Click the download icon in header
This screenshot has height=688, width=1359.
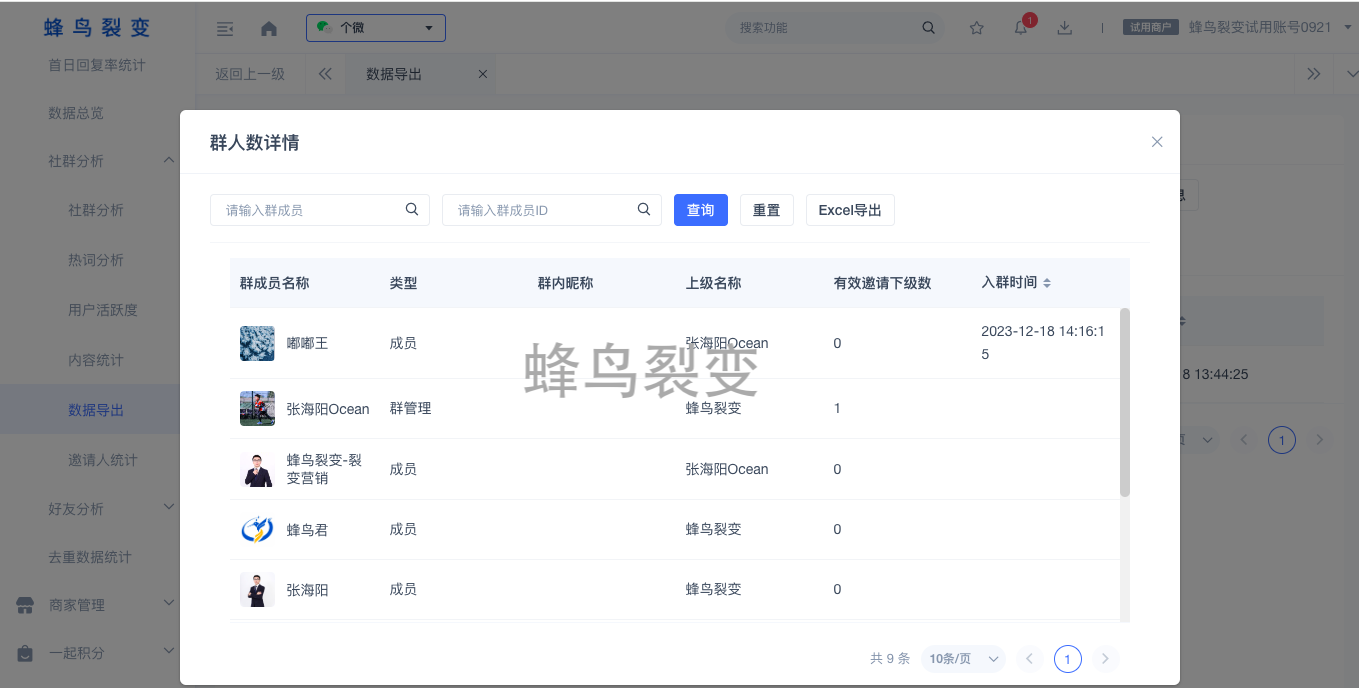pos(1065,28)
